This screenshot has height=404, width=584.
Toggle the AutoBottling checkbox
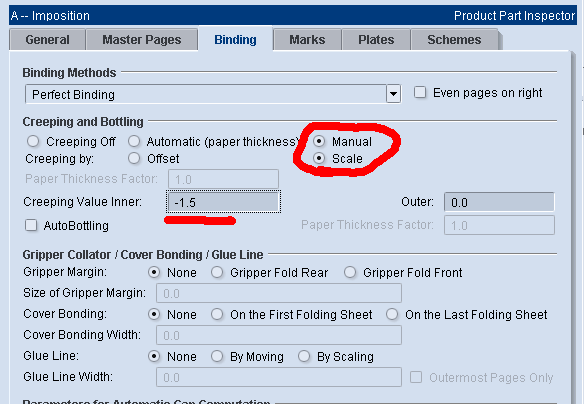click(x=31, y=225)
